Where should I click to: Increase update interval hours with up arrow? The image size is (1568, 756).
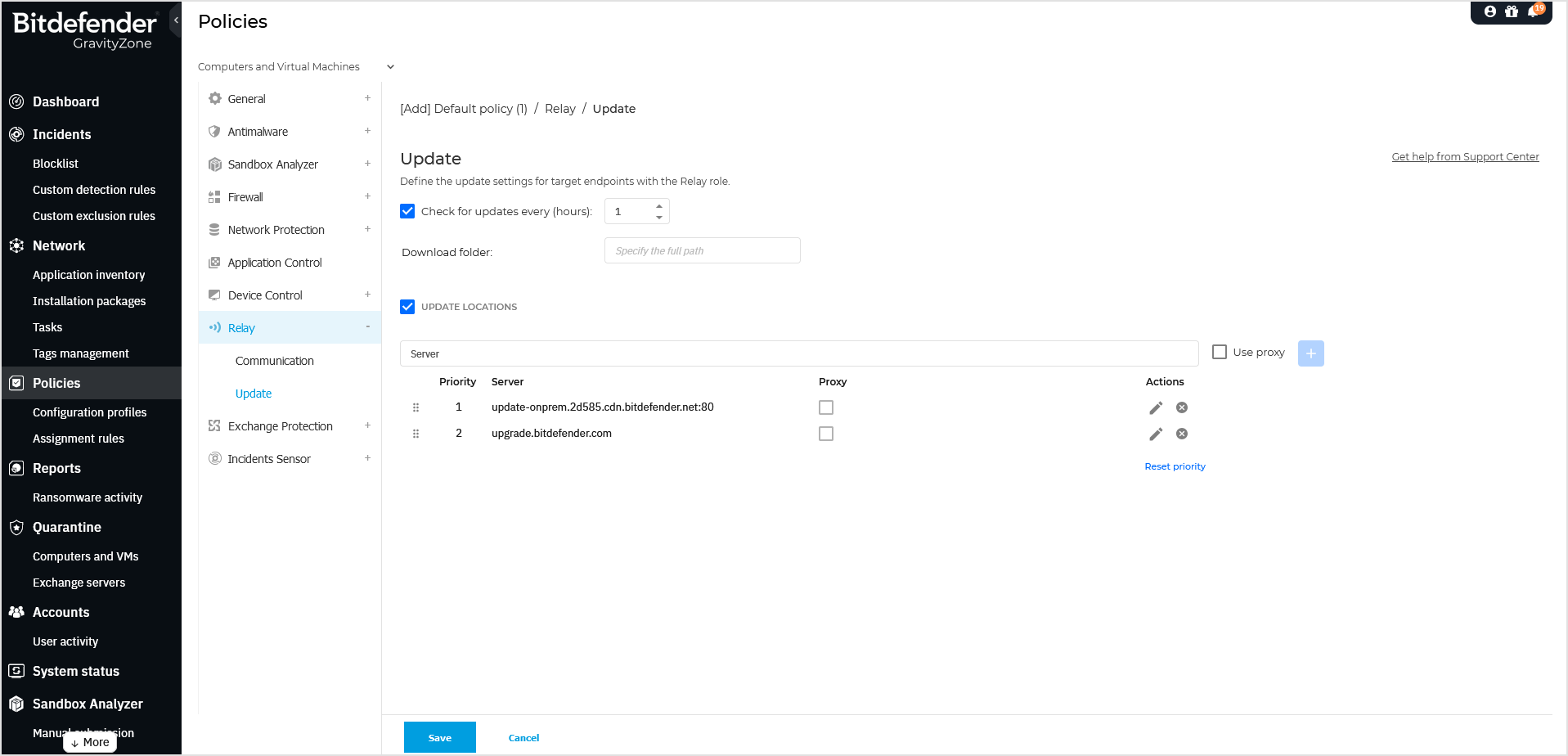pyautogui.click(x=659, y=206)
